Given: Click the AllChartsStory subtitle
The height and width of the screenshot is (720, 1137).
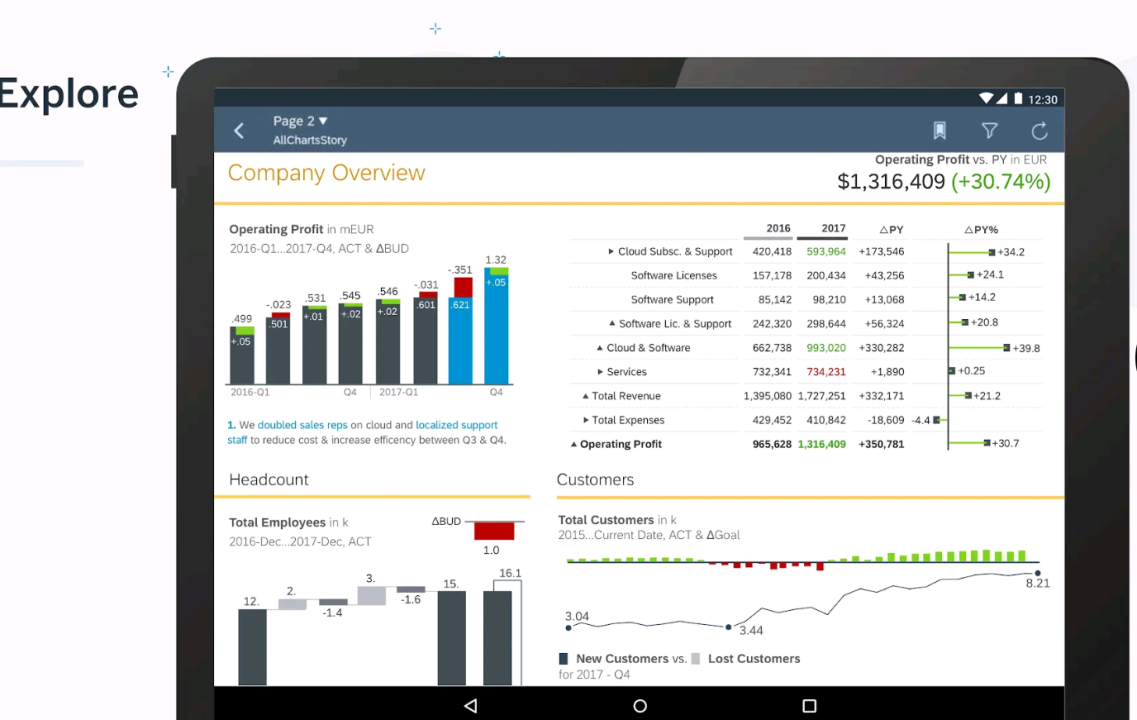Looking at the screenshot, I should click(x=310, y=140).
